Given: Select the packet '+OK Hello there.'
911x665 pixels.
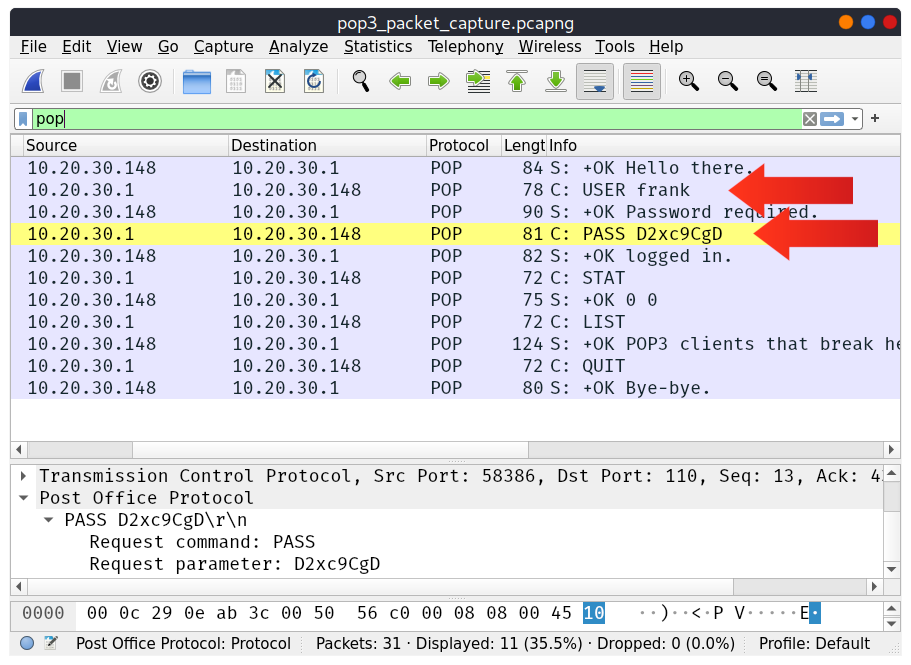Looking at the screenshot, I should tap(456, 168).
